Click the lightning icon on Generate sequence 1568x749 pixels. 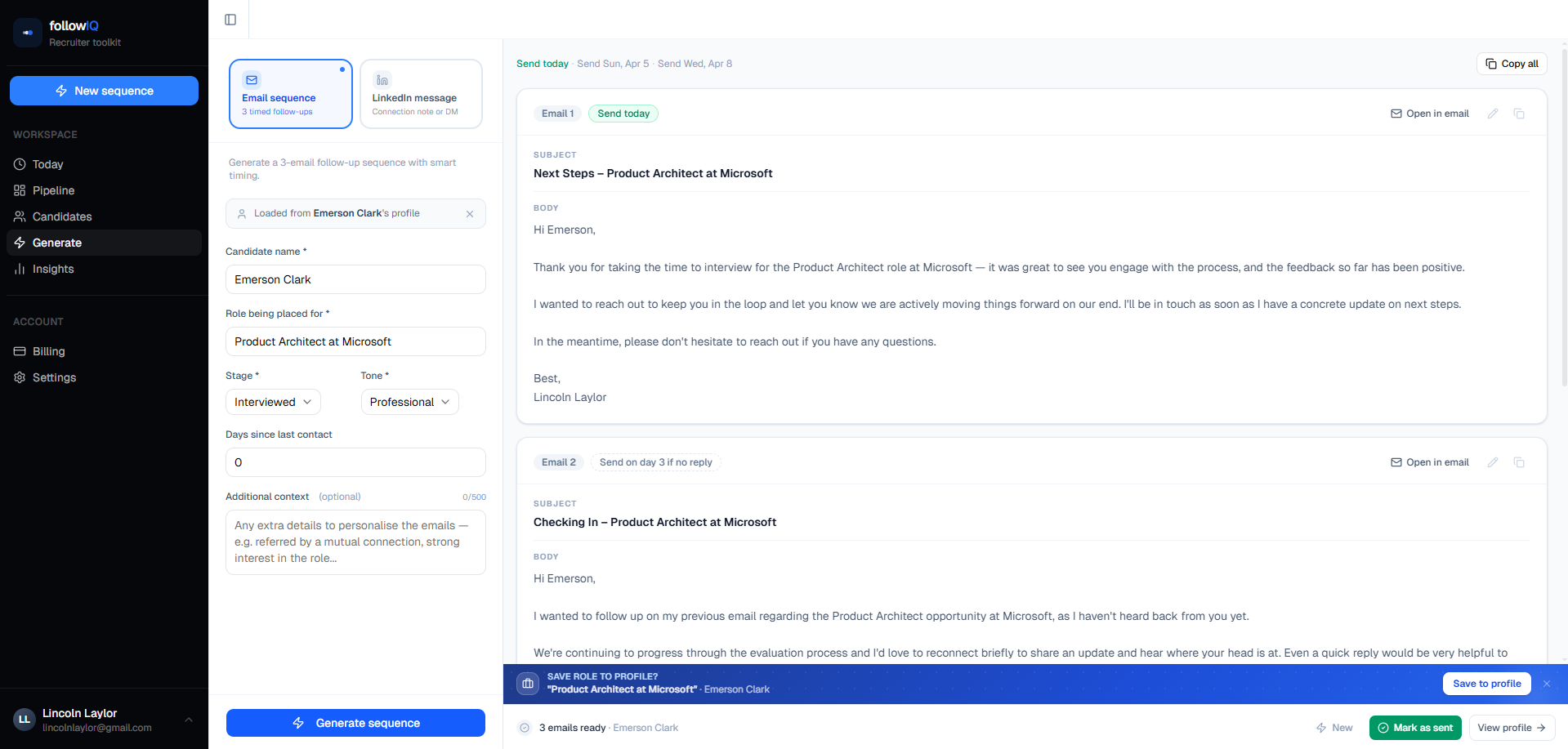[298, 723]
